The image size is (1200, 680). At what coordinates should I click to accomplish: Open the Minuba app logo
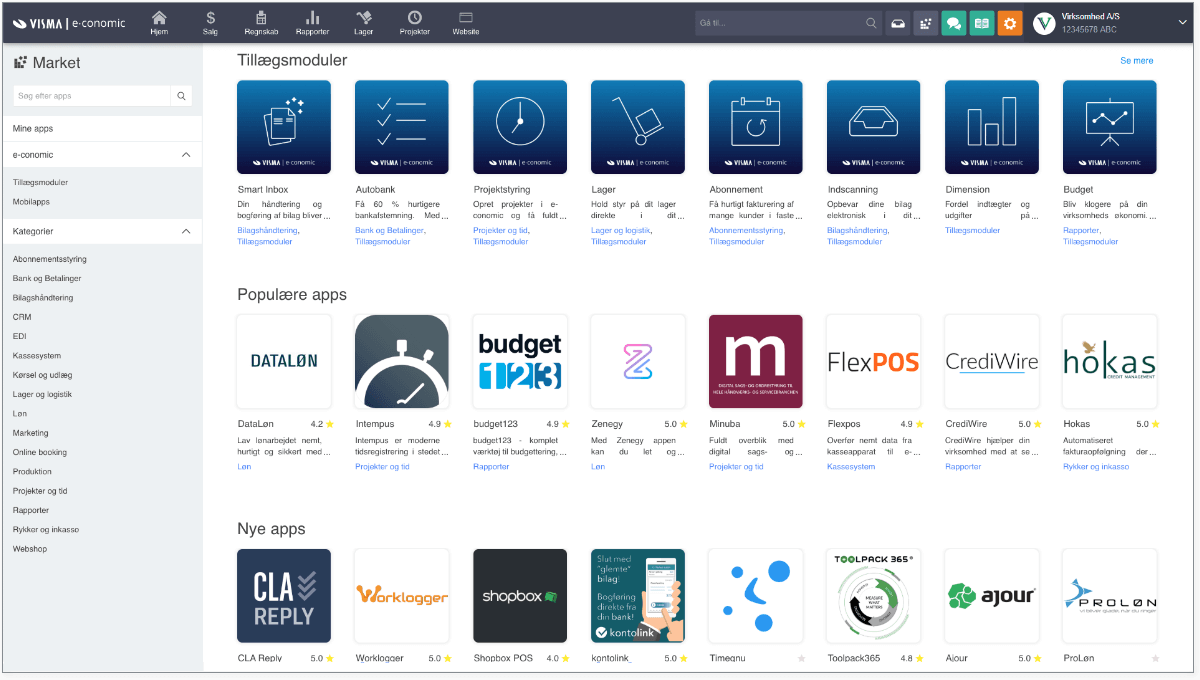756,362
